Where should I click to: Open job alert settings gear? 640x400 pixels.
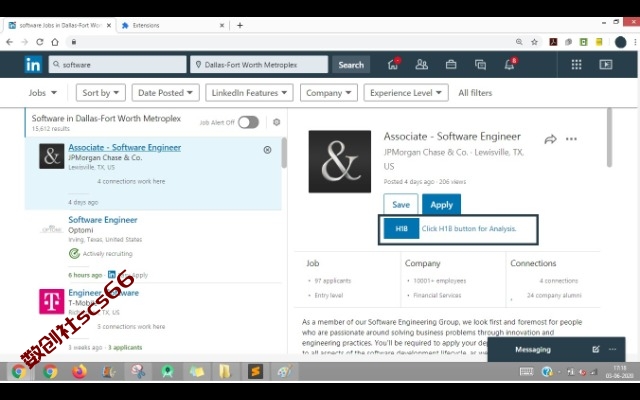(x=276, y=122)
